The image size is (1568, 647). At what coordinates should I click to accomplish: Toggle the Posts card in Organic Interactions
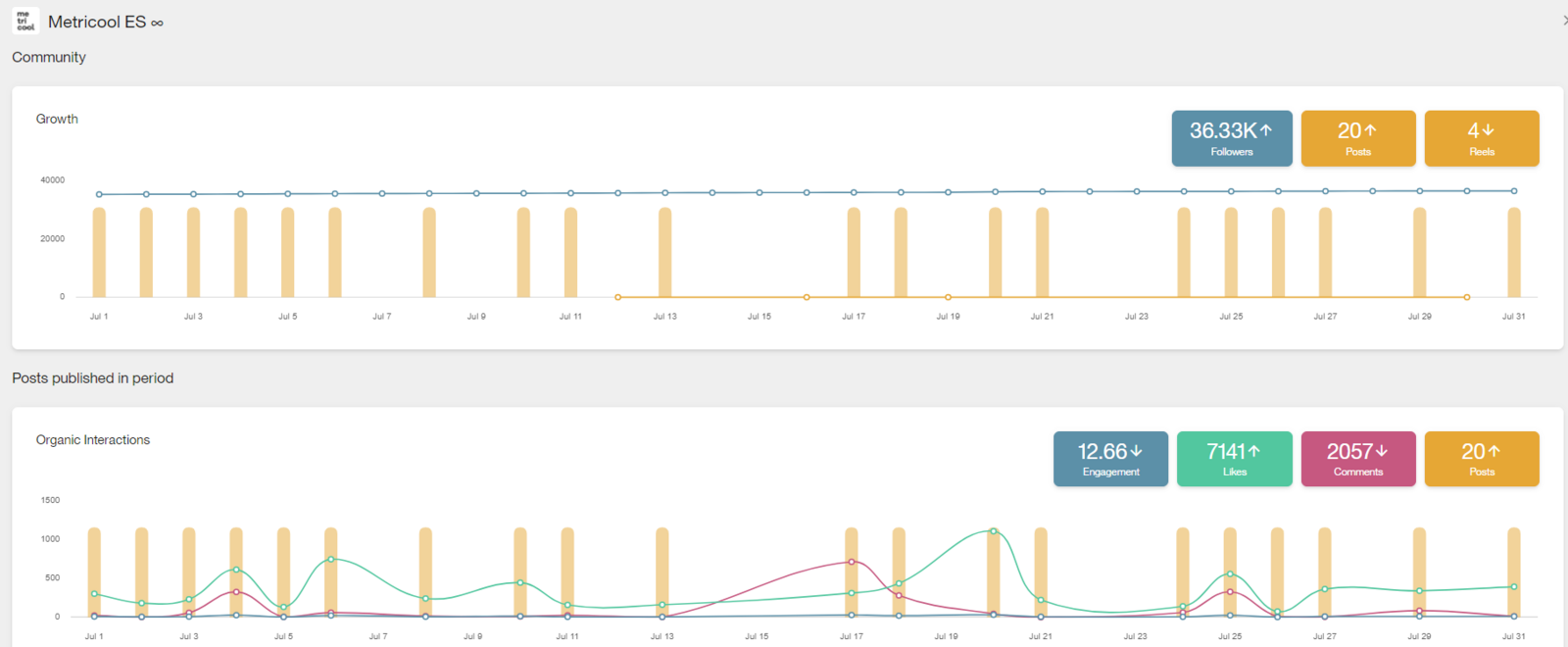[x=1481, y=459]
